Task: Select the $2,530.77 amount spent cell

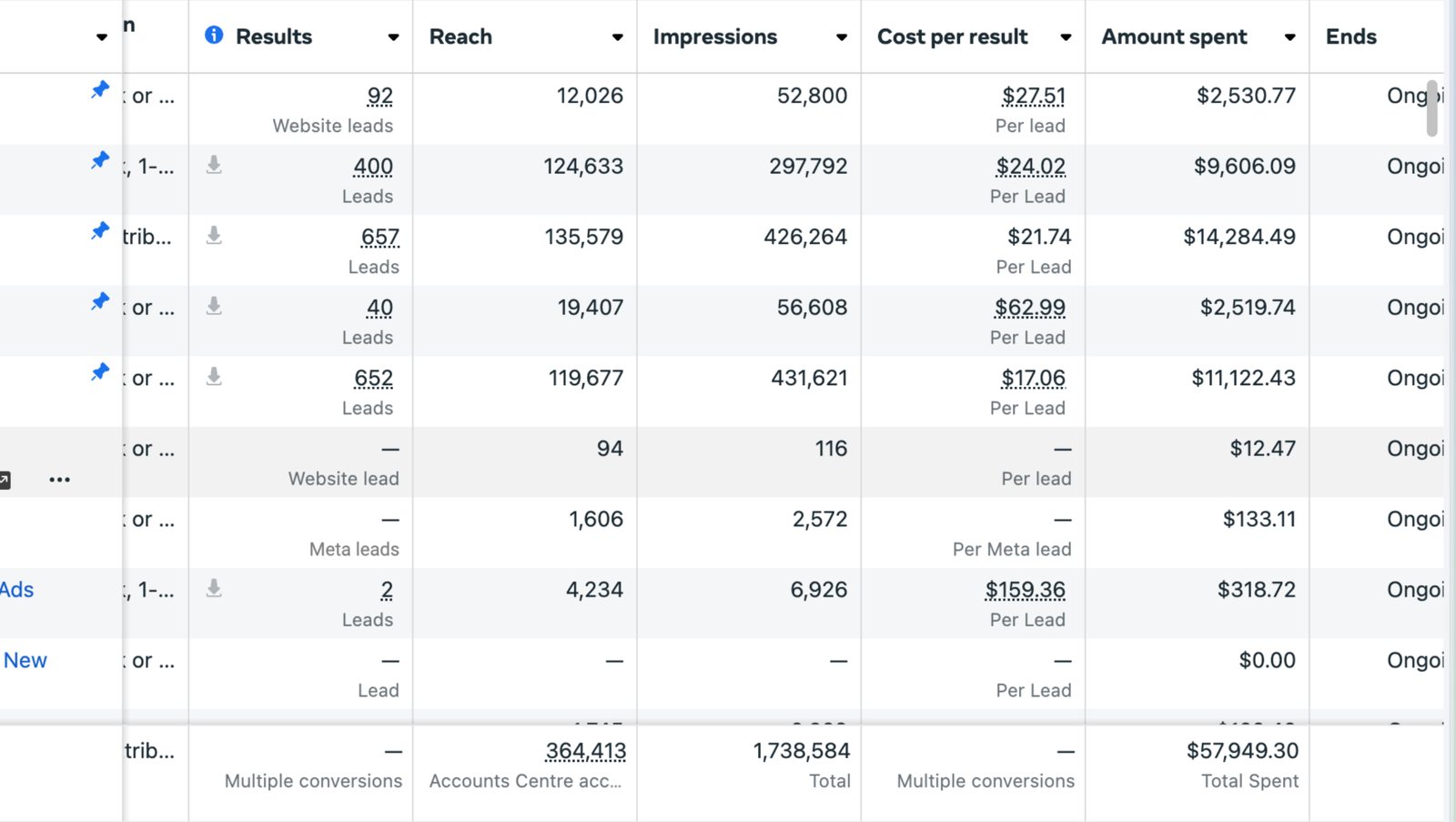Action: click(x=1246, y=96)
